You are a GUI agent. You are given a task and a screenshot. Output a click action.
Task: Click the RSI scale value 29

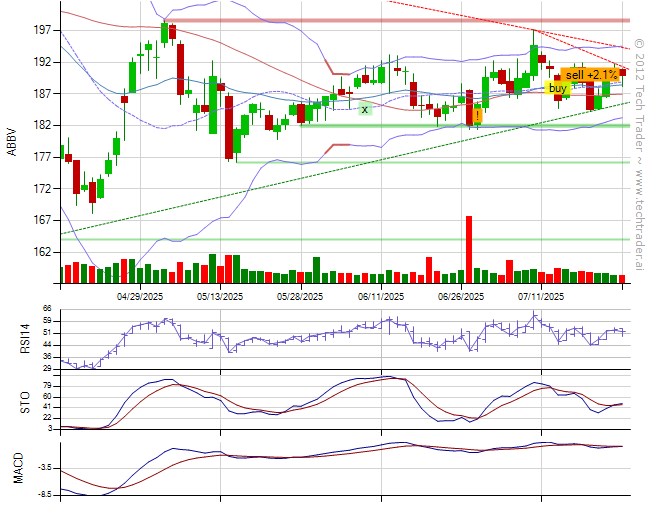click(x=47, y=369)
